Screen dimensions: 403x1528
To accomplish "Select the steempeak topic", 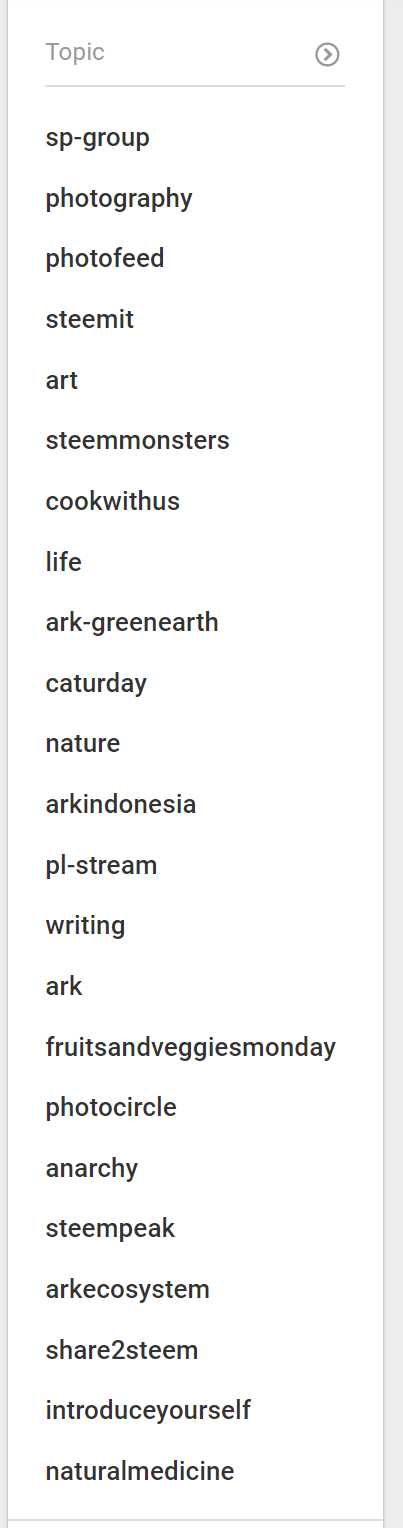I will click(x=110, y=1229).
